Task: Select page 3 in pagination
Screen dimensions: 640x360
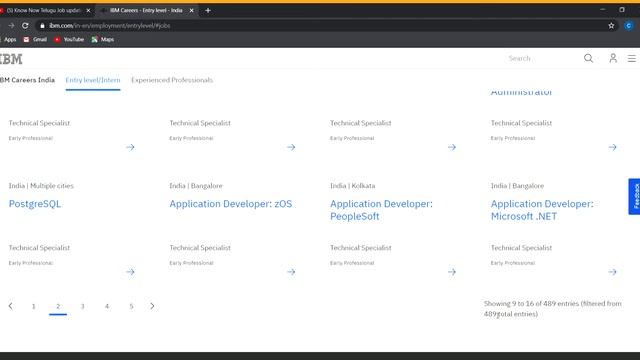Action: (x=82, y=307)
